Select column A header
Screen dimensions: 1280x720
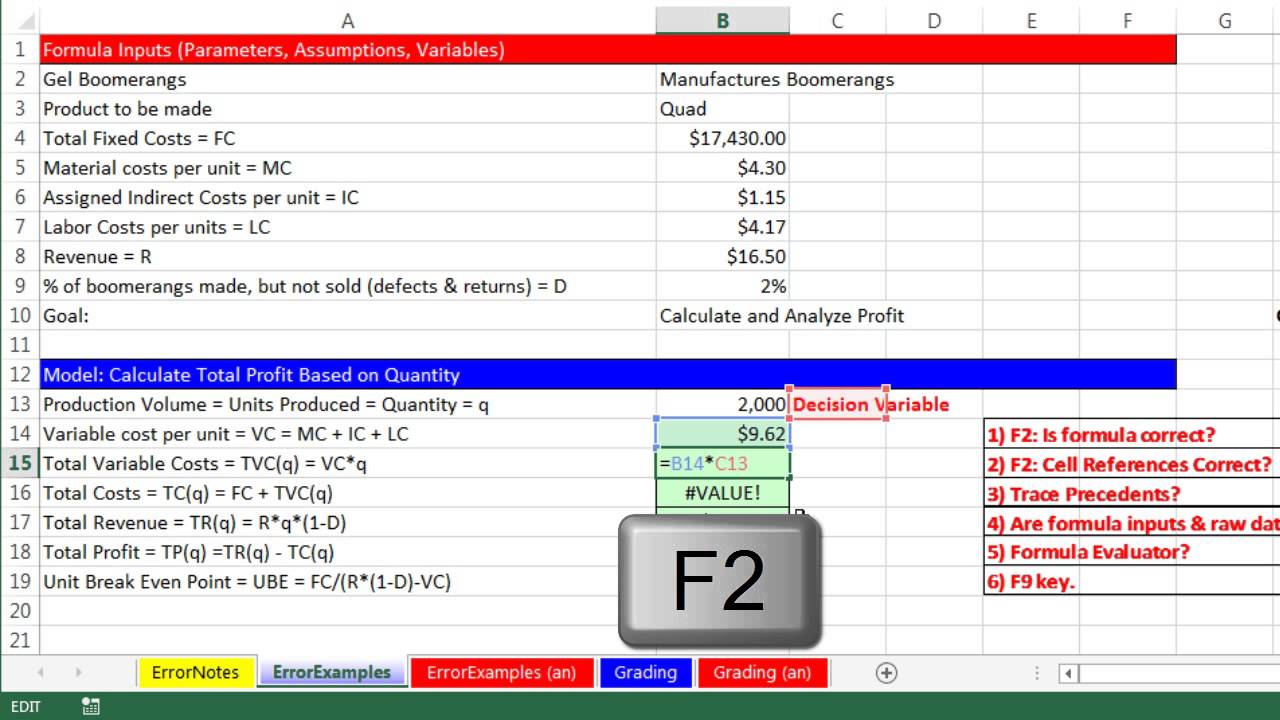(347, 20)
